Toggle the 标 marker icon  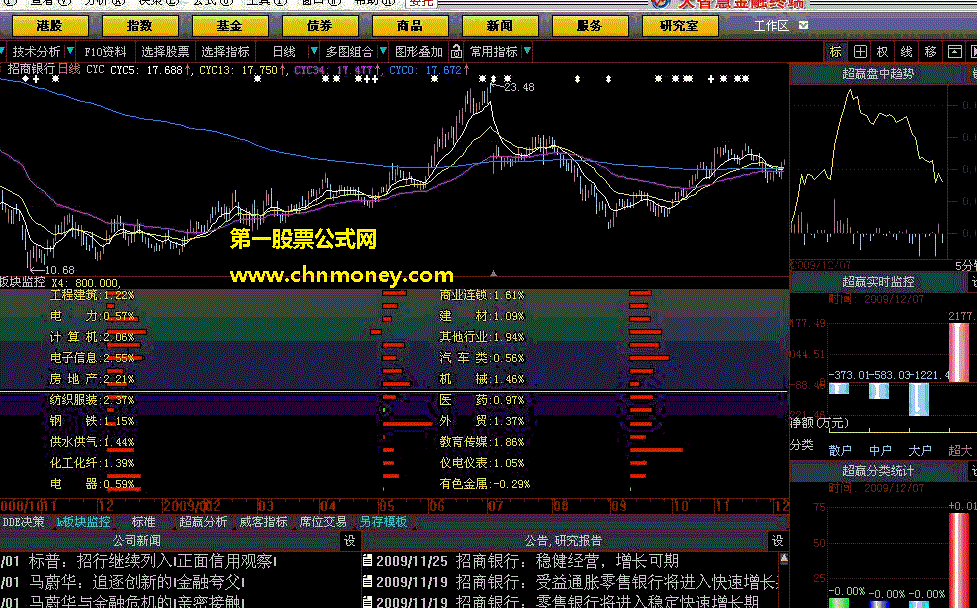836,52
